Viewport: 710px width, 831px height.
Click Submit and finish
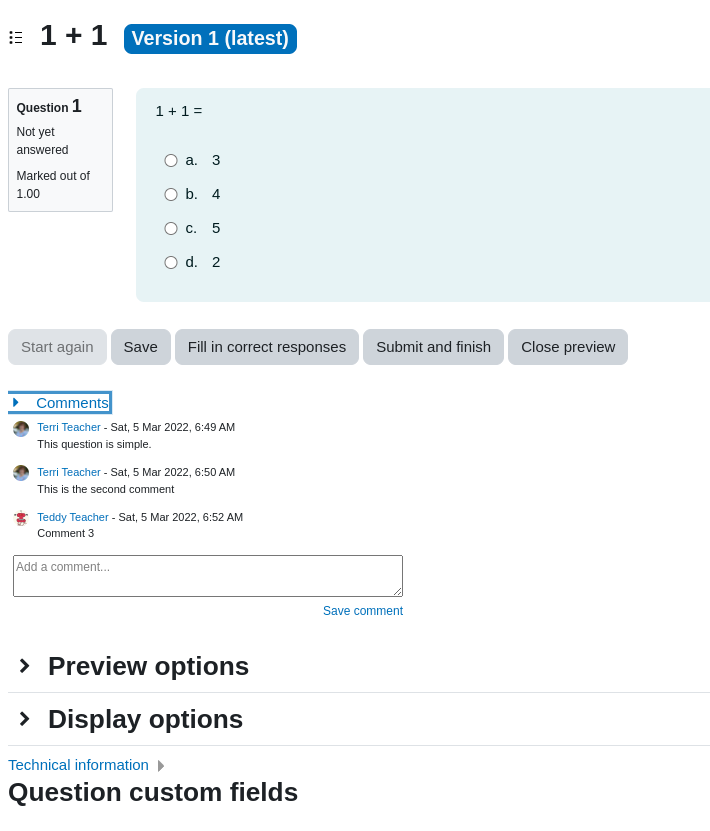[x=433, y=347]
